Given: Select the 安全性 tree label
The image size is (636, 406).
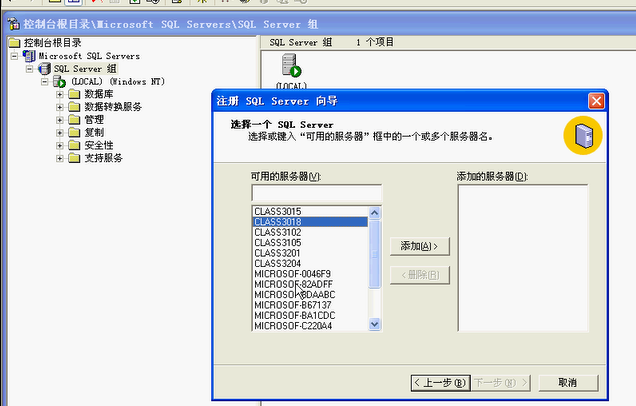Looking at the screenshot, I should (99, 145).
